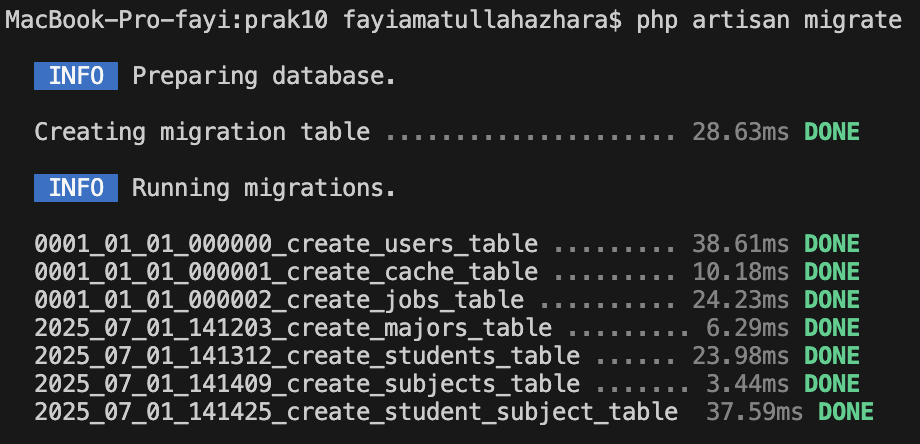Click the "php artisan migrate" command text
Viewport: 920px width, 444px height.
(x=768, y=20)
